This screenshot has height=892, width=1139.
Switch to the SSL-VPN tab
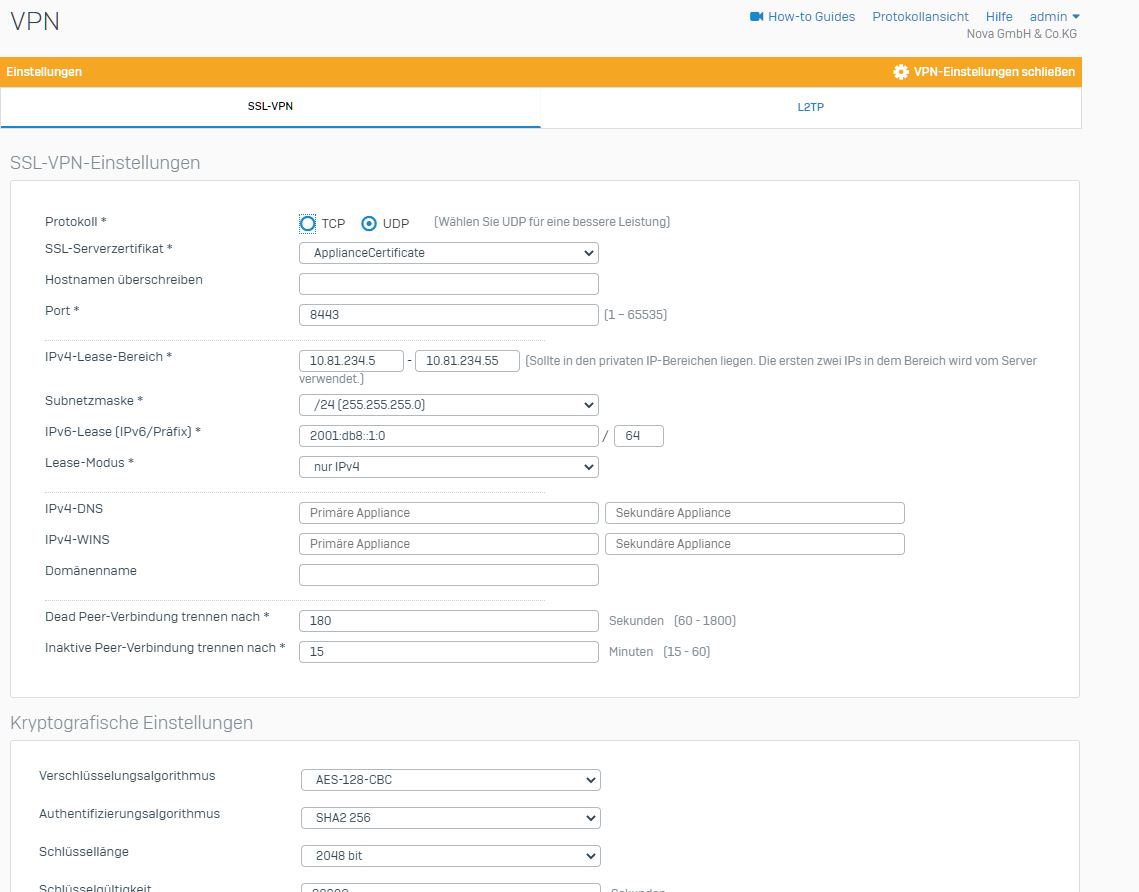pos(270,107)
